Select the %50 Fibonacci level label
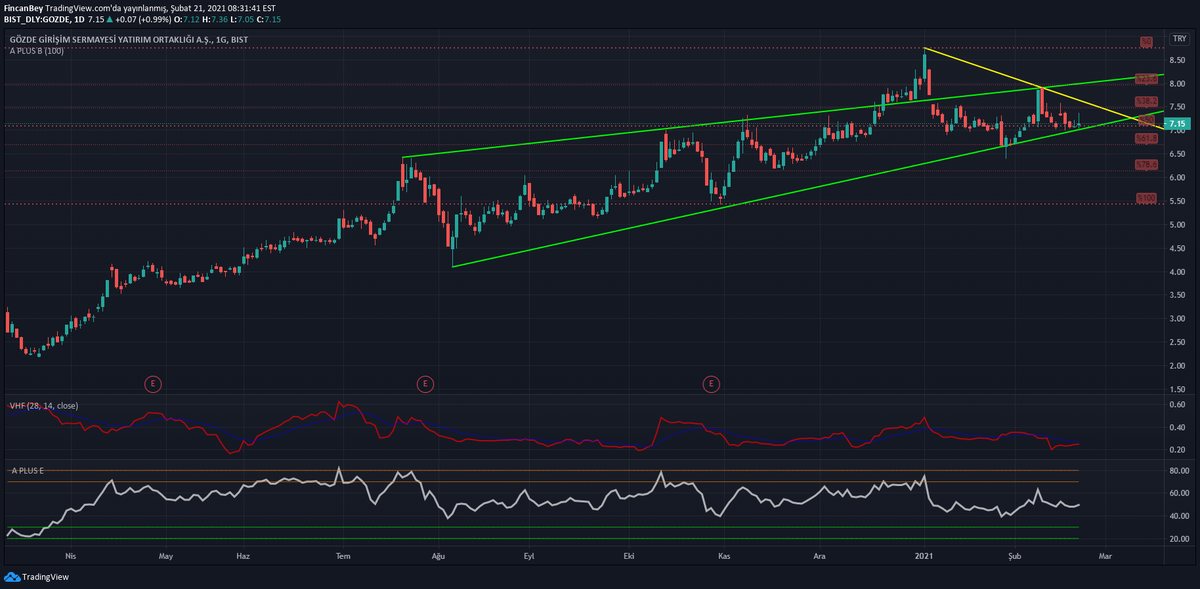The image size is (1200, 589). (1146, 120)
